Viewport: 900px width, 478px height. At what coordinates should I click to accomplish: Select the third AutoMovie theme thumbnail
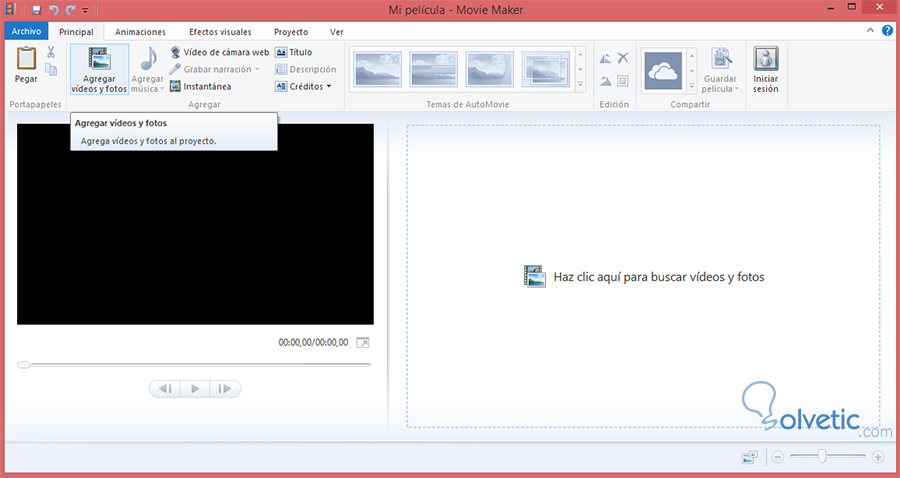pyautogui.click(x=489, y=69)
